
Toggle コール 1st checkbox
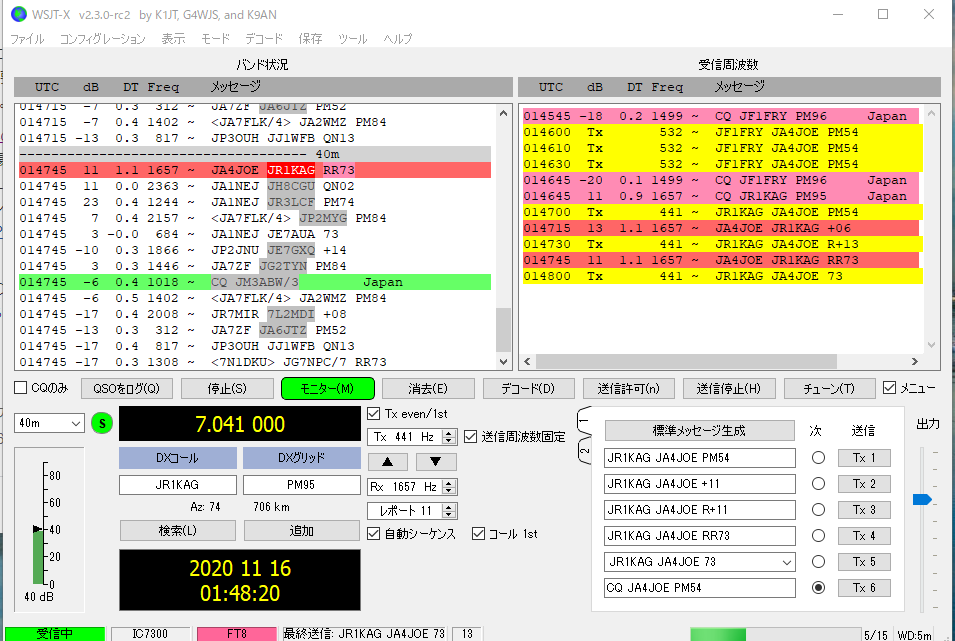tap(478, 534)
